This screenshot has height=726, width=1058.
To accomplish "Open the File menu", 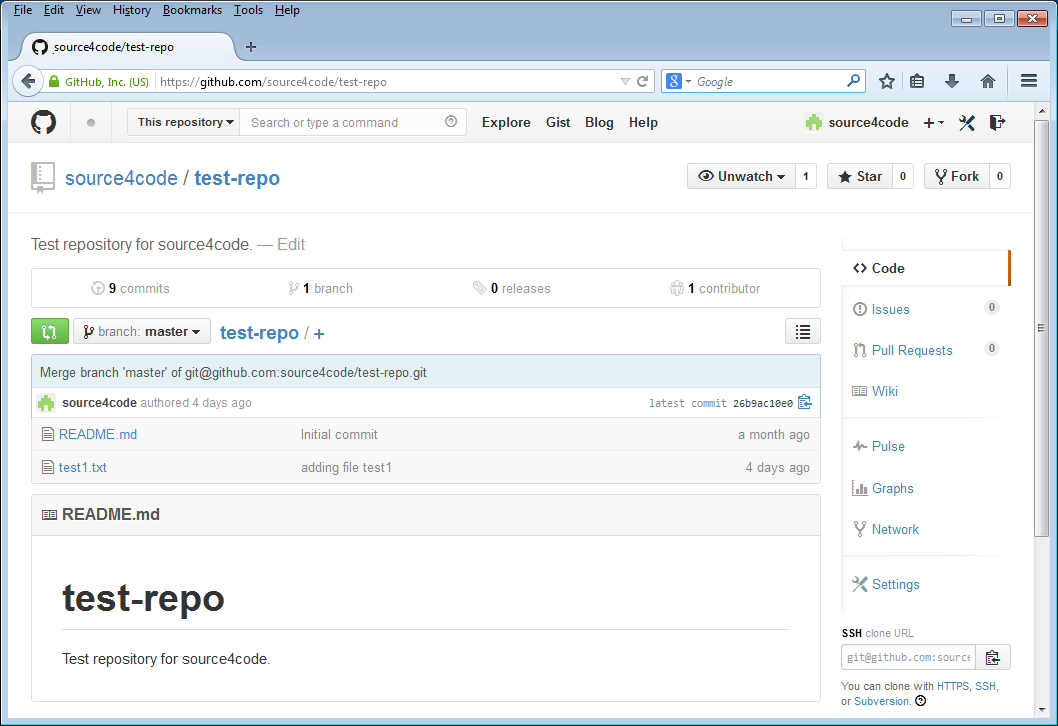I will tap(23, 10).
